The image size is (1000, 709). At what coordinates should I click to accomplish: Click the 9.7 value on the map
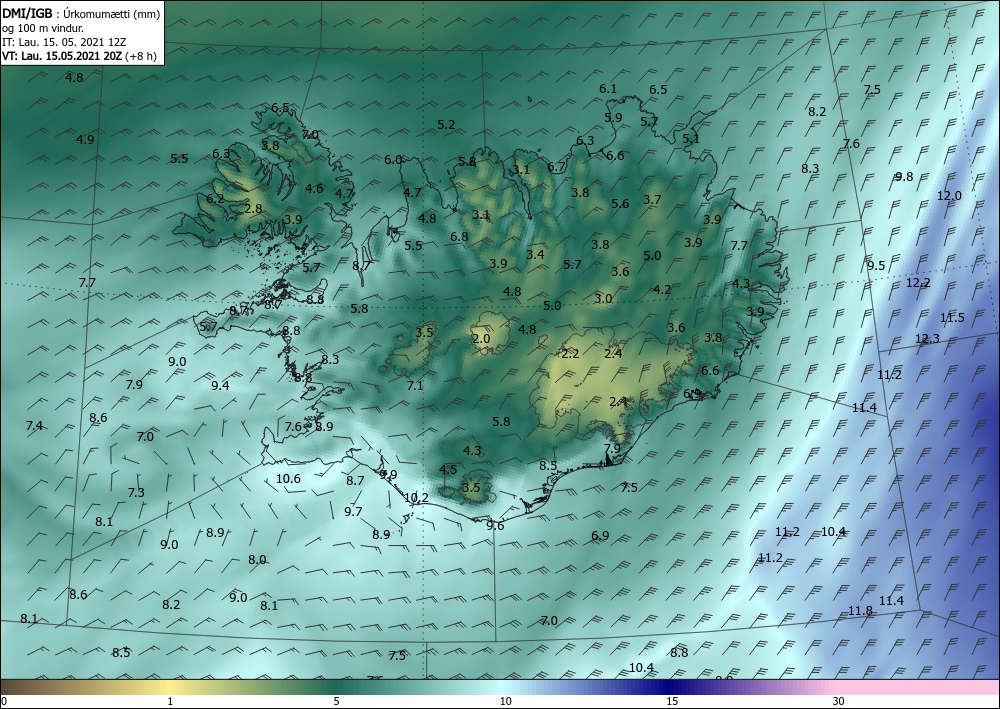(353, 511)
